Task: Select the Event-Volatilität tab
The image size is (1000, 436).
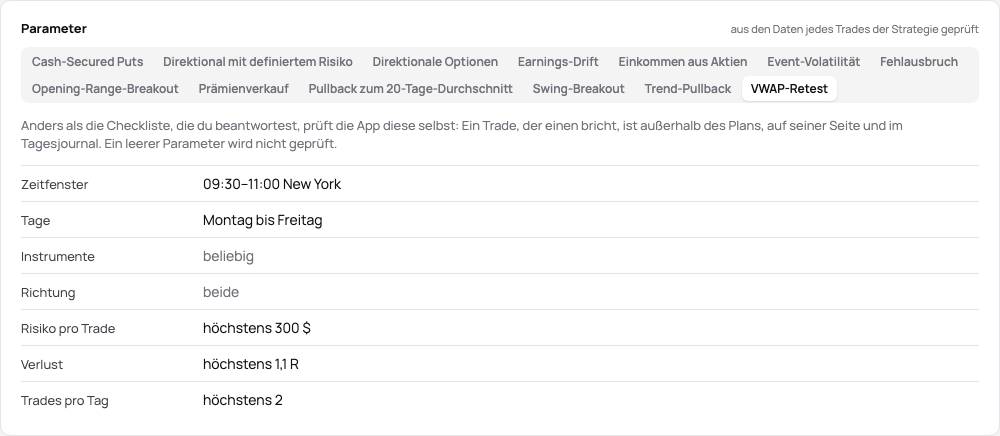Action: [813, 62]
